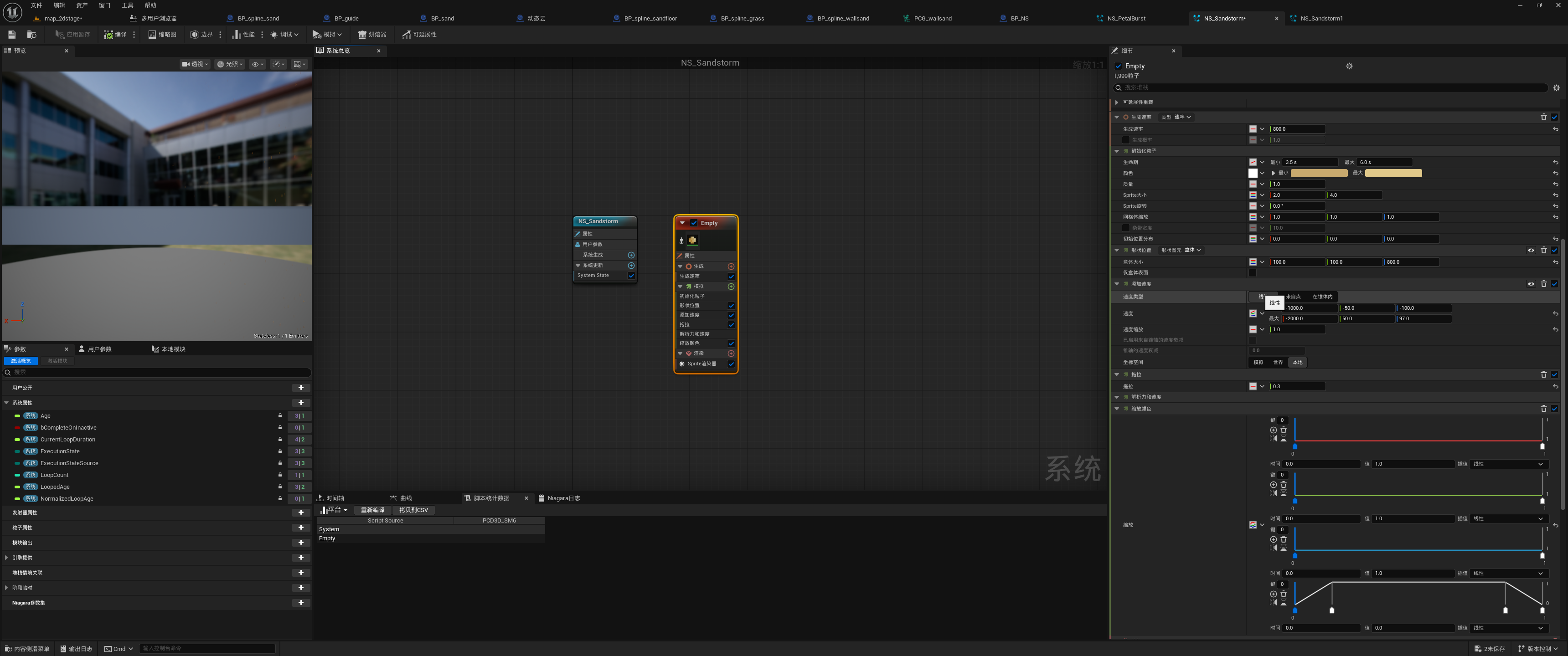Image resolution: width=1568 pixels, height=656 pixels.
Task: Delete the 添加速度 module with trash icon
Action: point(1543,284)
